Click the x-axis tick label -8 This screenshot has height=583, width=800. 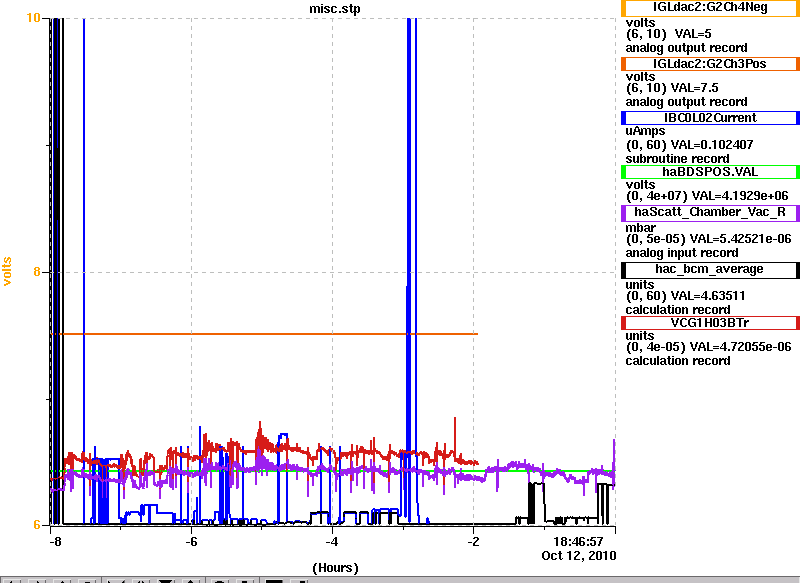(55, 541)
